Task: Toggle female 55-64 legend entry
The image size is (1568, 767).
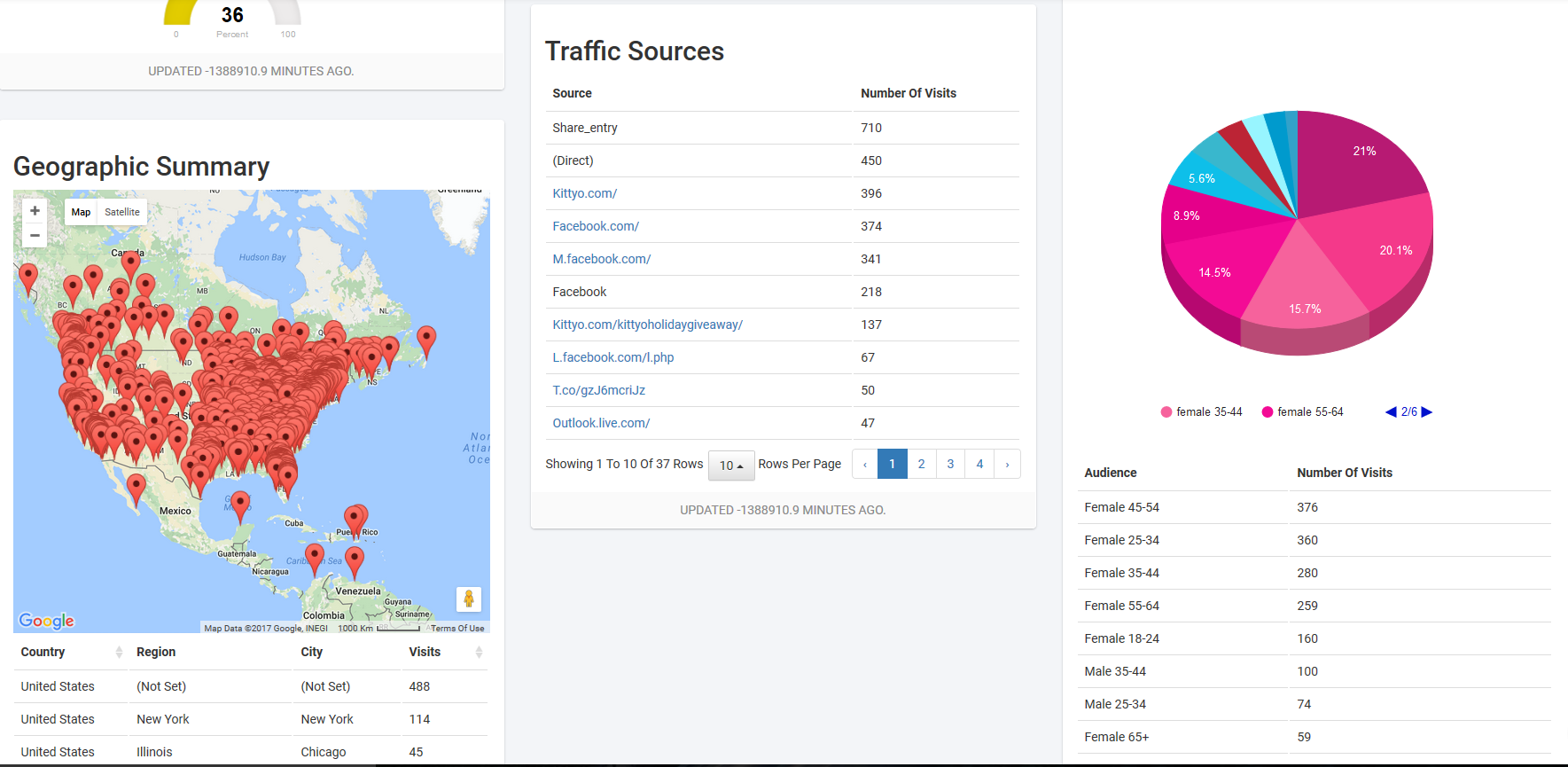Action: pyautogui.click(x=1302, y=411)
